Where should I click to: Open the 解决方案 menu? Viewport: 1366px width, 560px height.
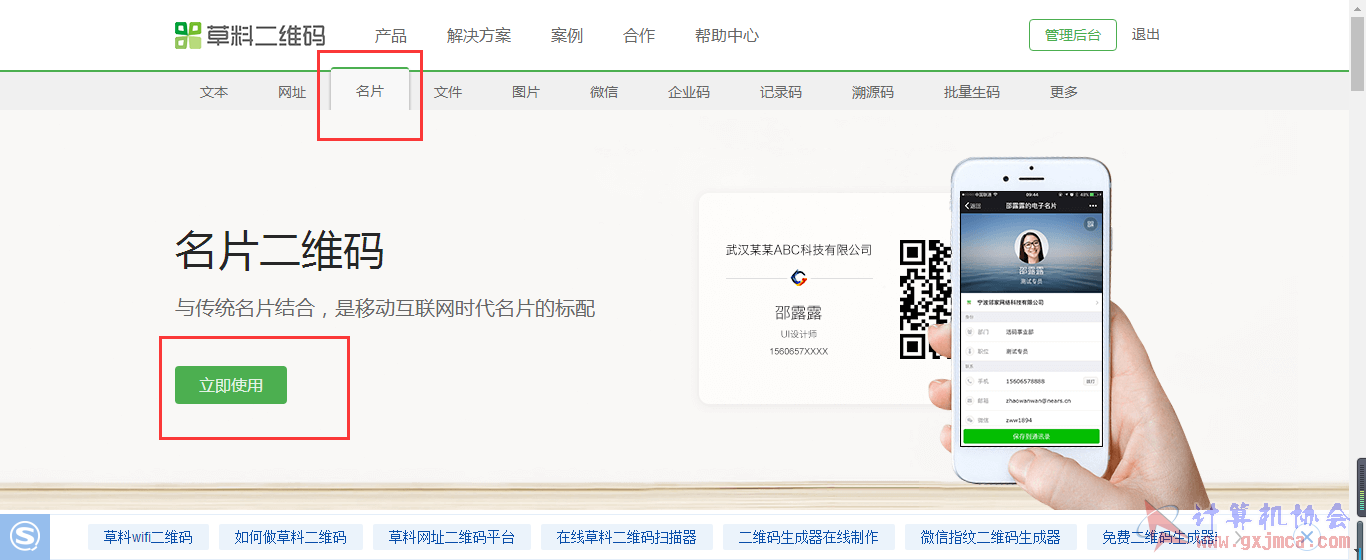point(479,35)
